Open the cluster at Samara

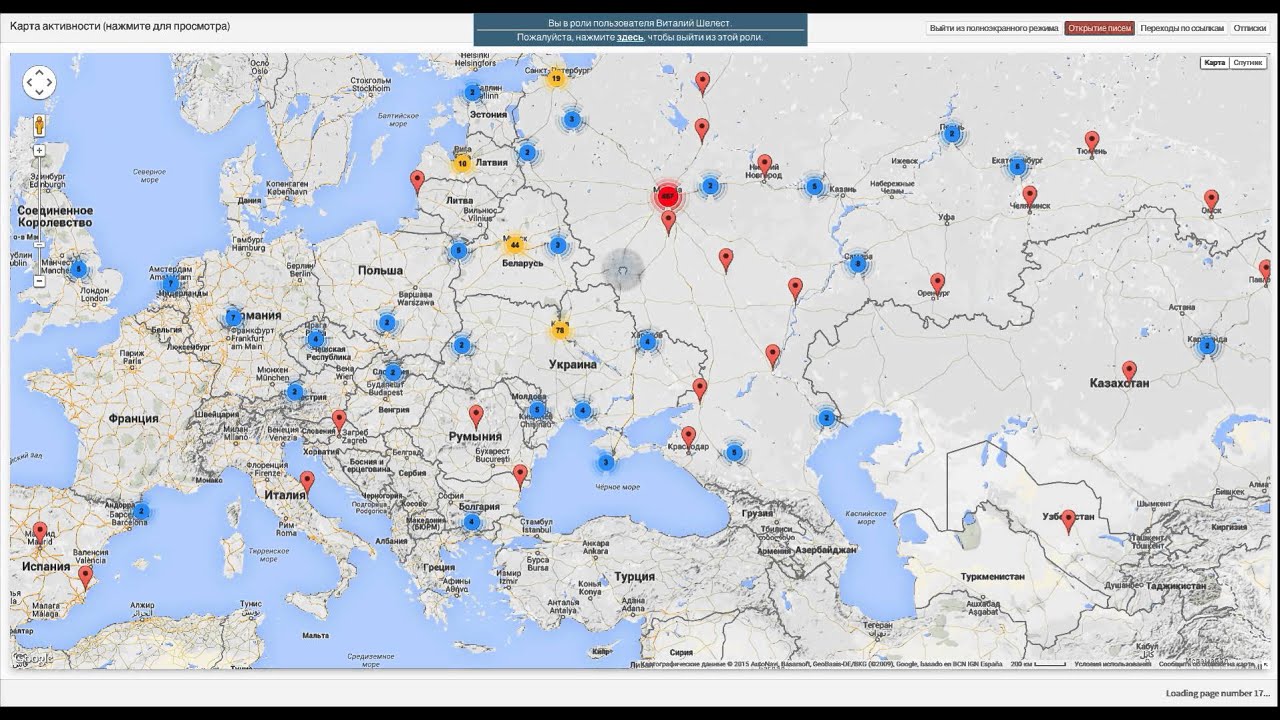point(857,263)
